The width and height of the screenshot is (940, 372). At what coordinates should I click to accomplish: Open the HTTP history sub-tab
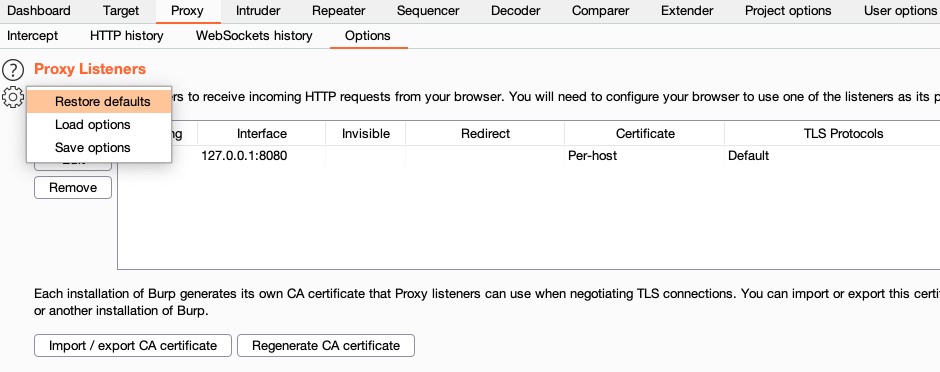click(x=126, y=36)
